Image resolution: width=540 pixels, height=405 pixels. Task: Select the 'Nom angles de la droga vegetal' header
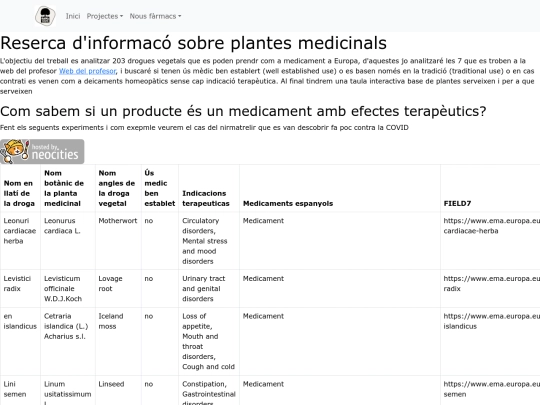[118, 188]
